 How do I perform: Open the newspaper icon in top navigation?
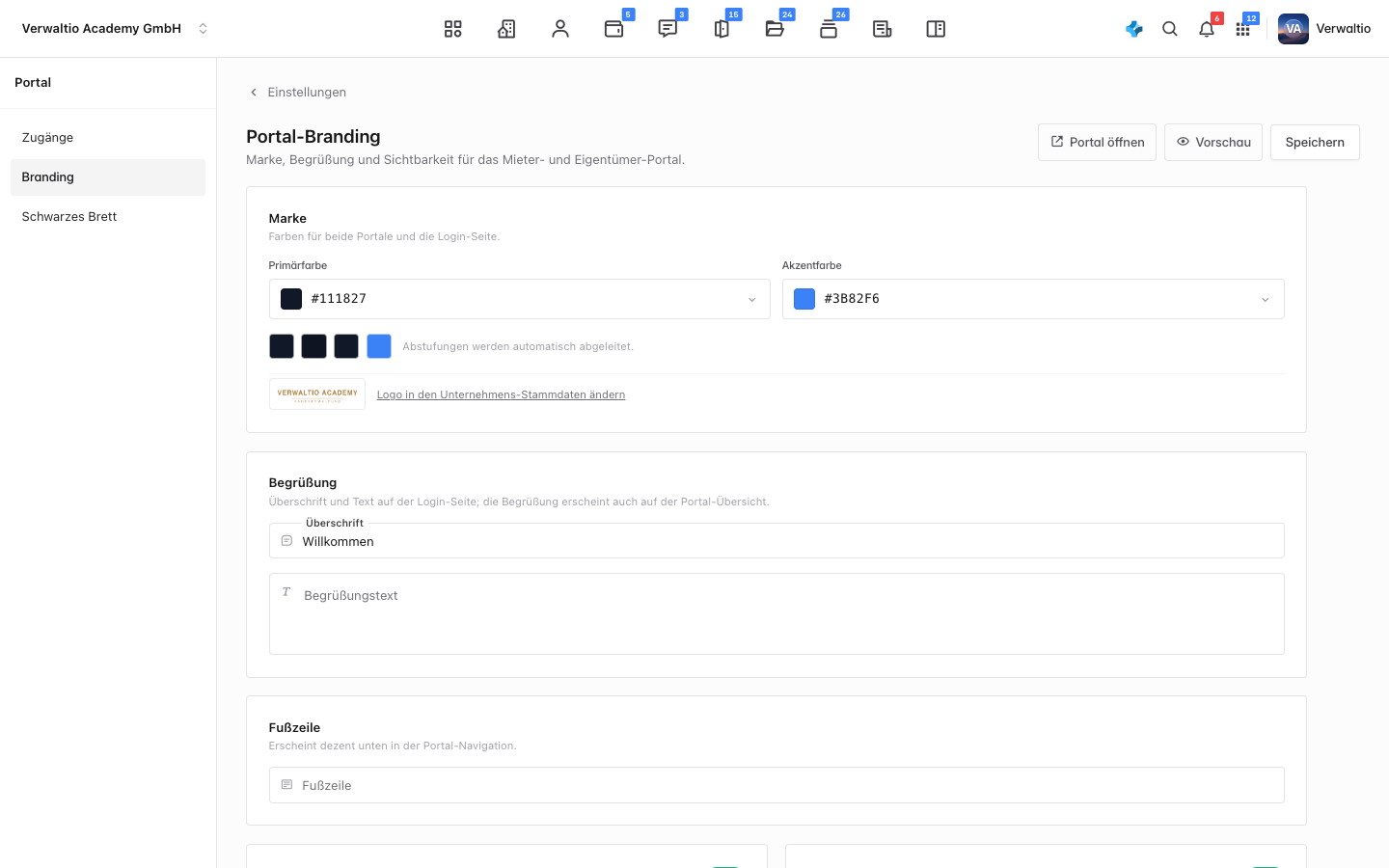point(882,29)
